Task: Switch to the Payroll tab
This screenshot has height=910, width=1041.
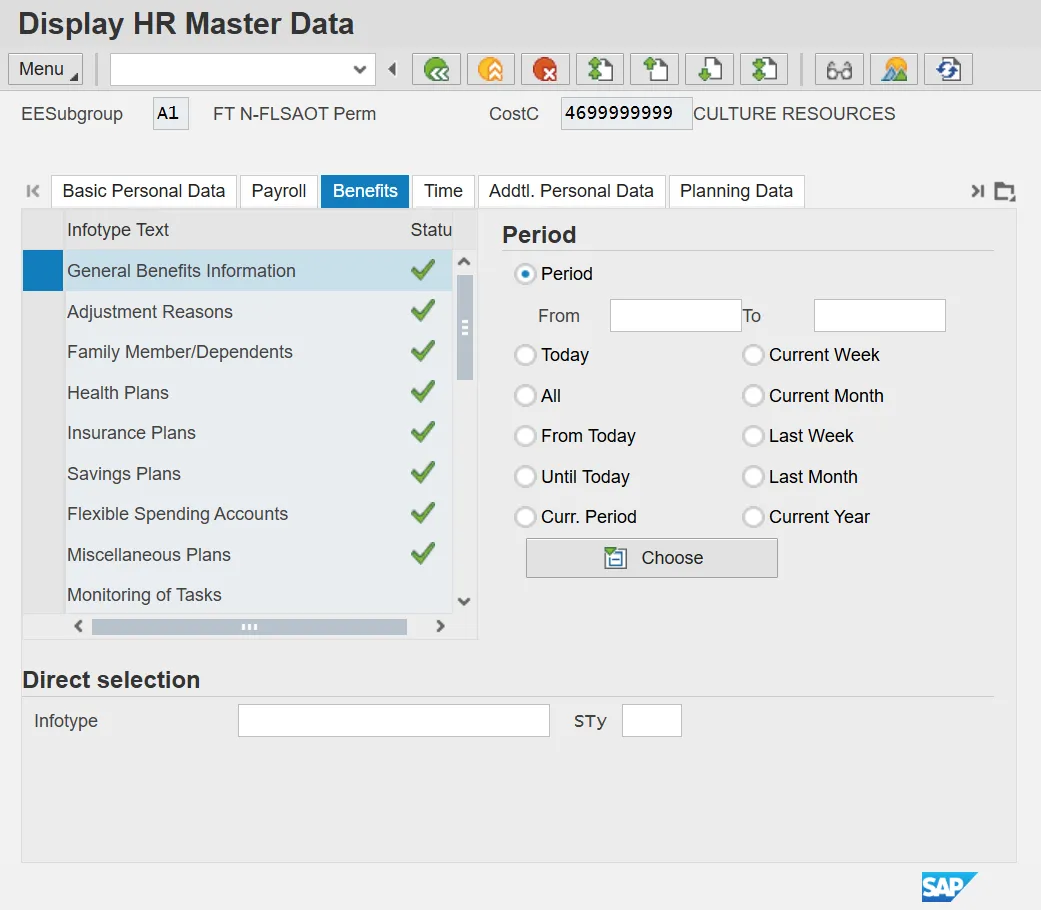Action: point(279,191)
